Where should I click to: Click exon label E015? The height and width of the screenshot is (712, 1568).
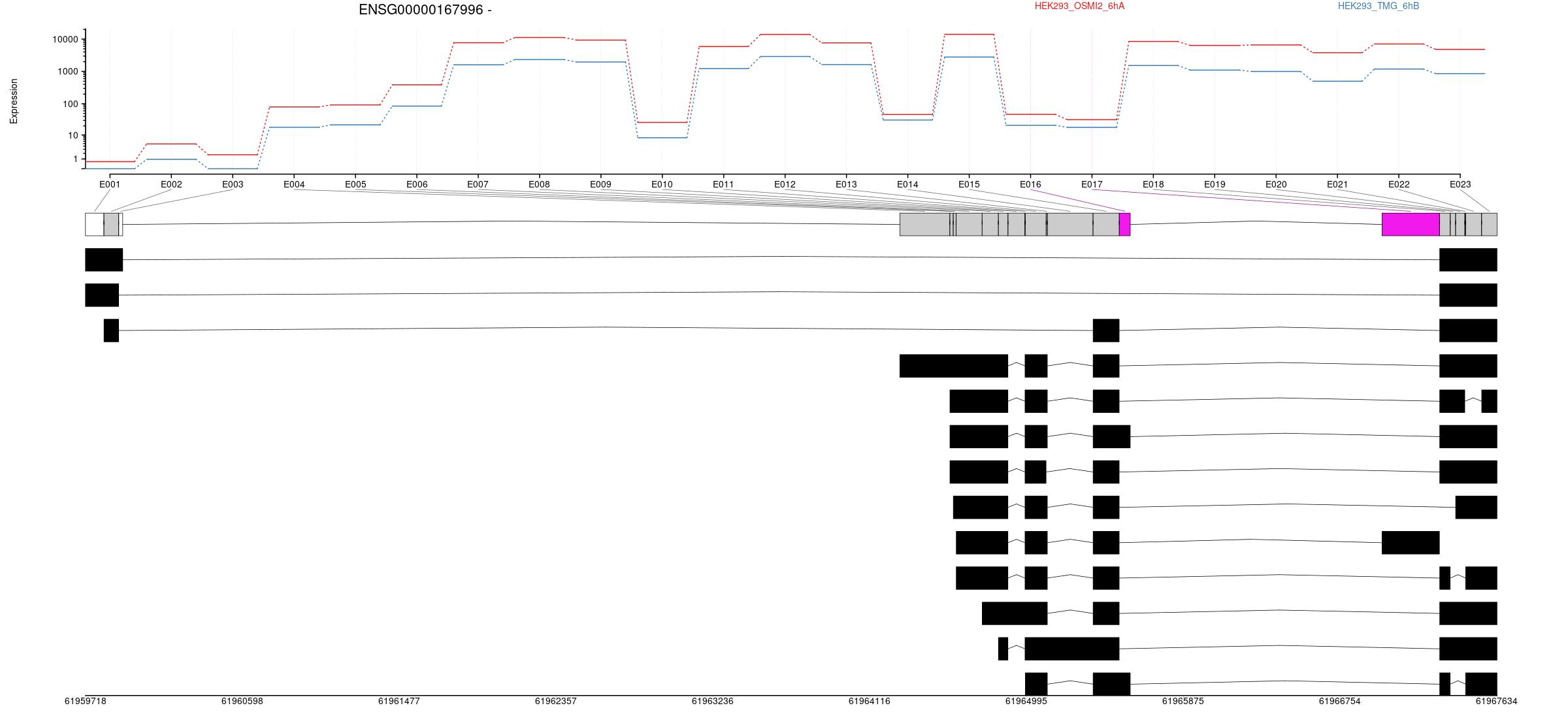969,184
